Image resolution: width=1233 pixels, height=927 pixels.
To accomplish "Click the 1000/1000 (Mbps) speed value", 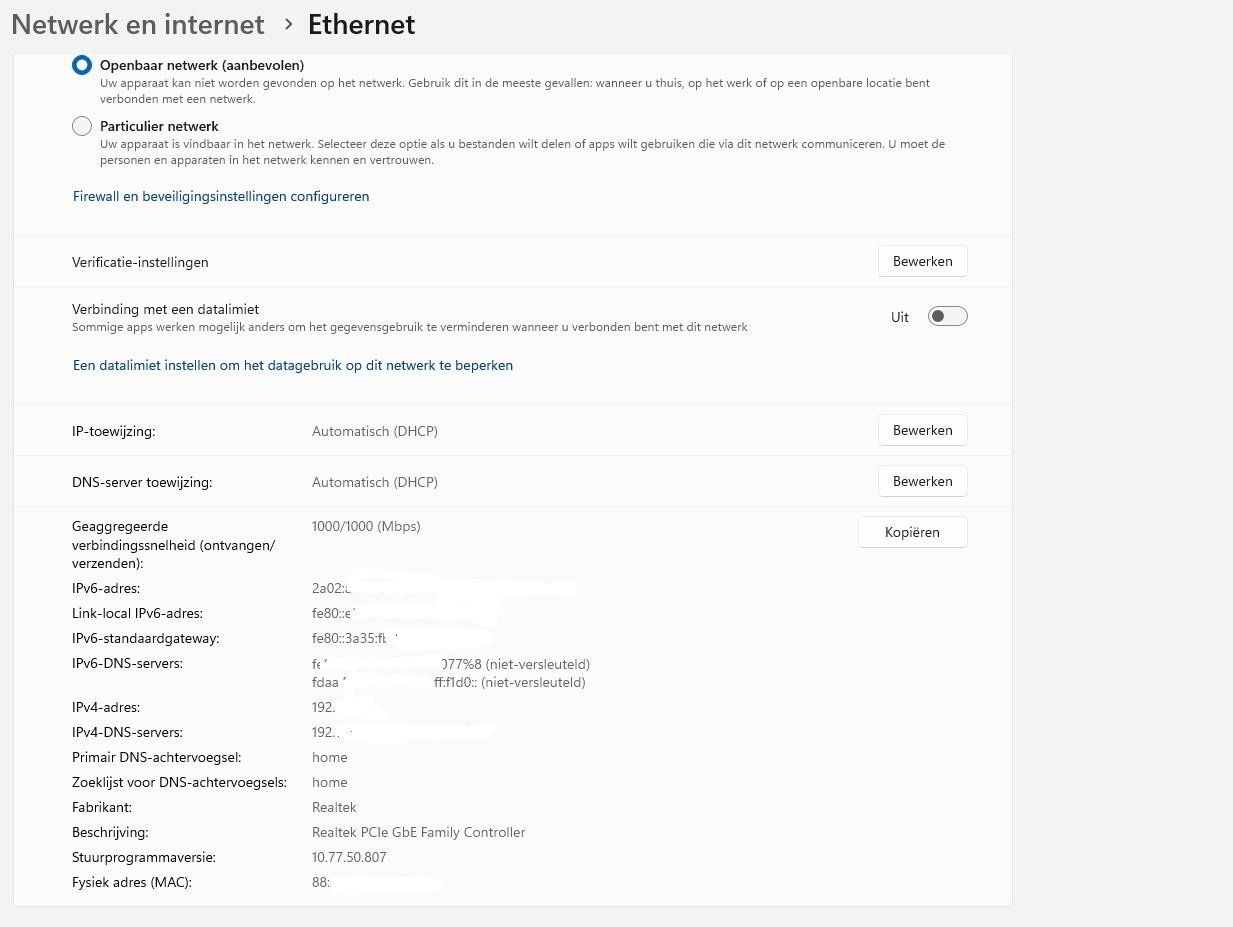I will pos(366,526).
